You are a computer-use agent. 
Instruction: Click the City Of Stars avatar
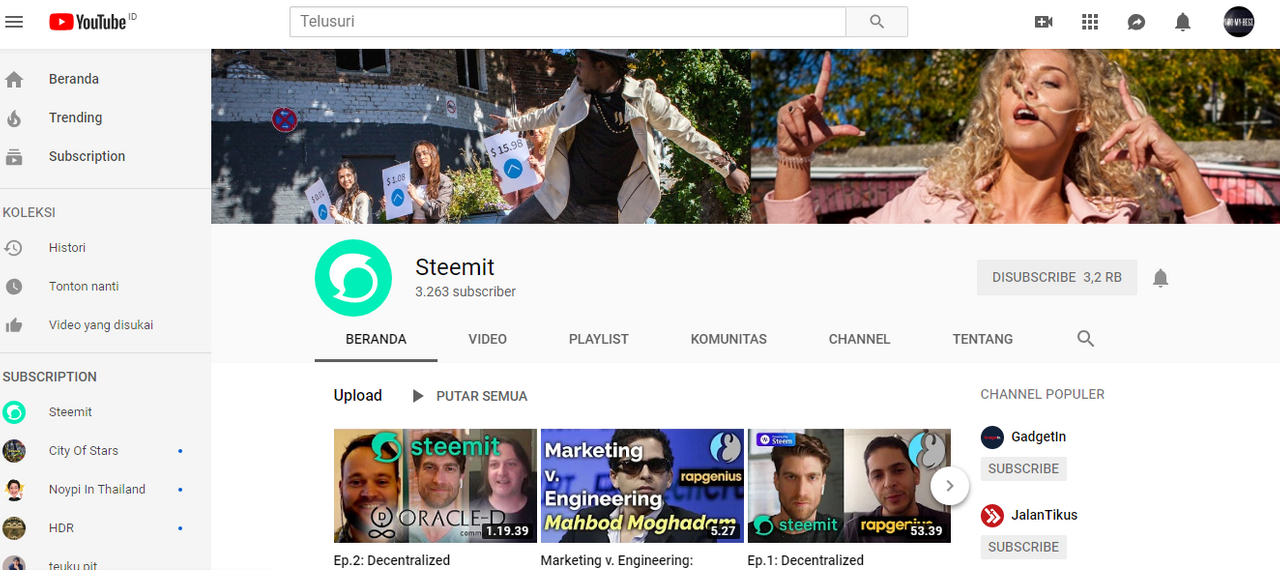click(x=14, y=451)
